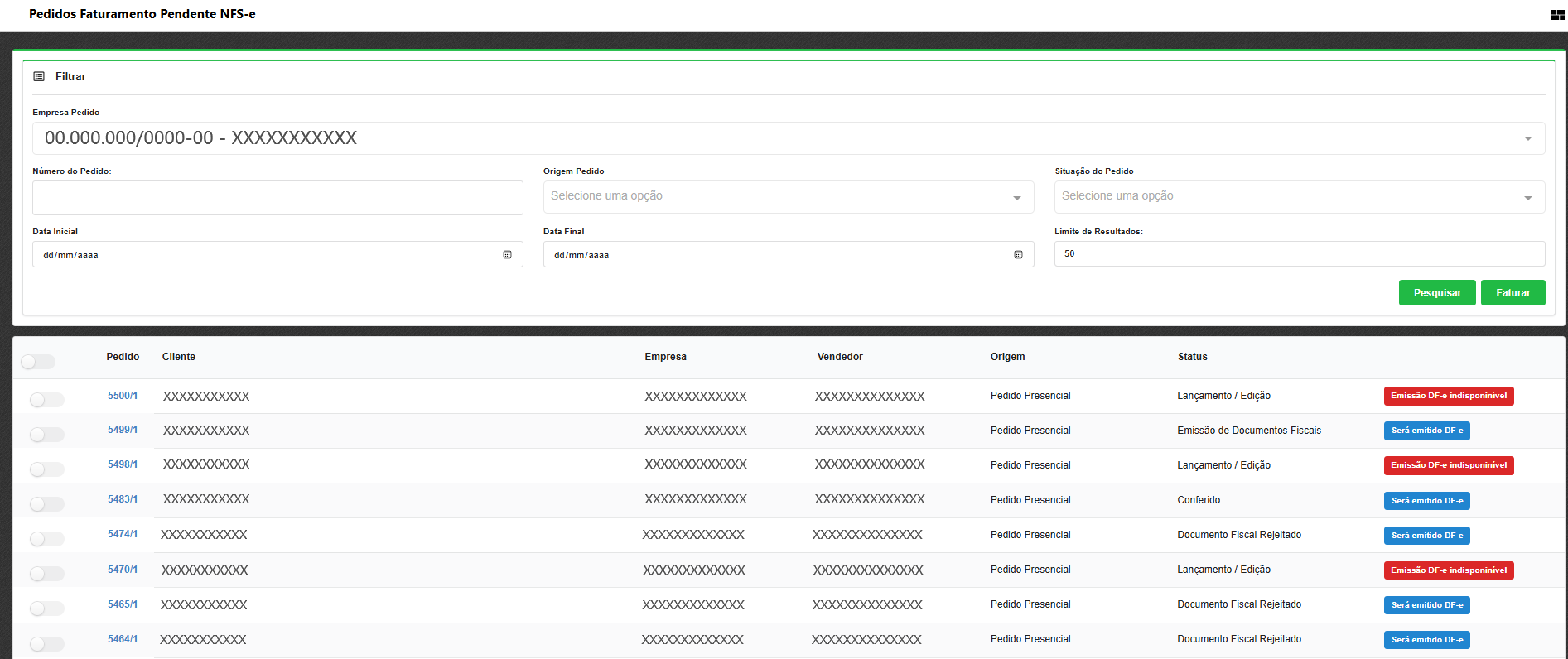Focus the Limite de Resultados field
Viewport: 1568px width, 659px height.
[1298, 253]
